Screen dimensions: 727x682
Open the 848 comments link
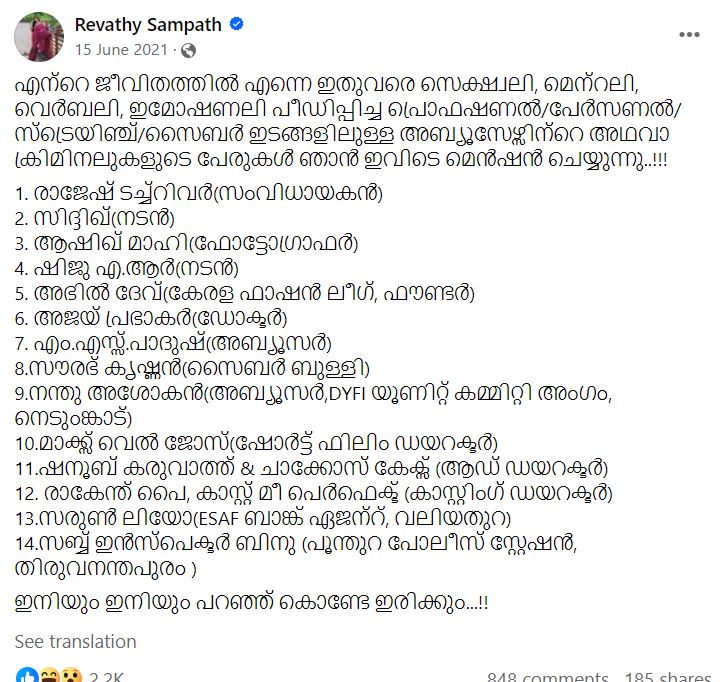[544, 677]
